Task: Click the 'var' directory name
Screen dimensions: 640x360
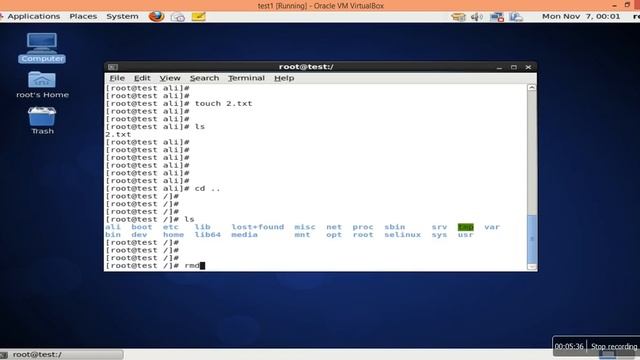Action: (x=492, y=227)
